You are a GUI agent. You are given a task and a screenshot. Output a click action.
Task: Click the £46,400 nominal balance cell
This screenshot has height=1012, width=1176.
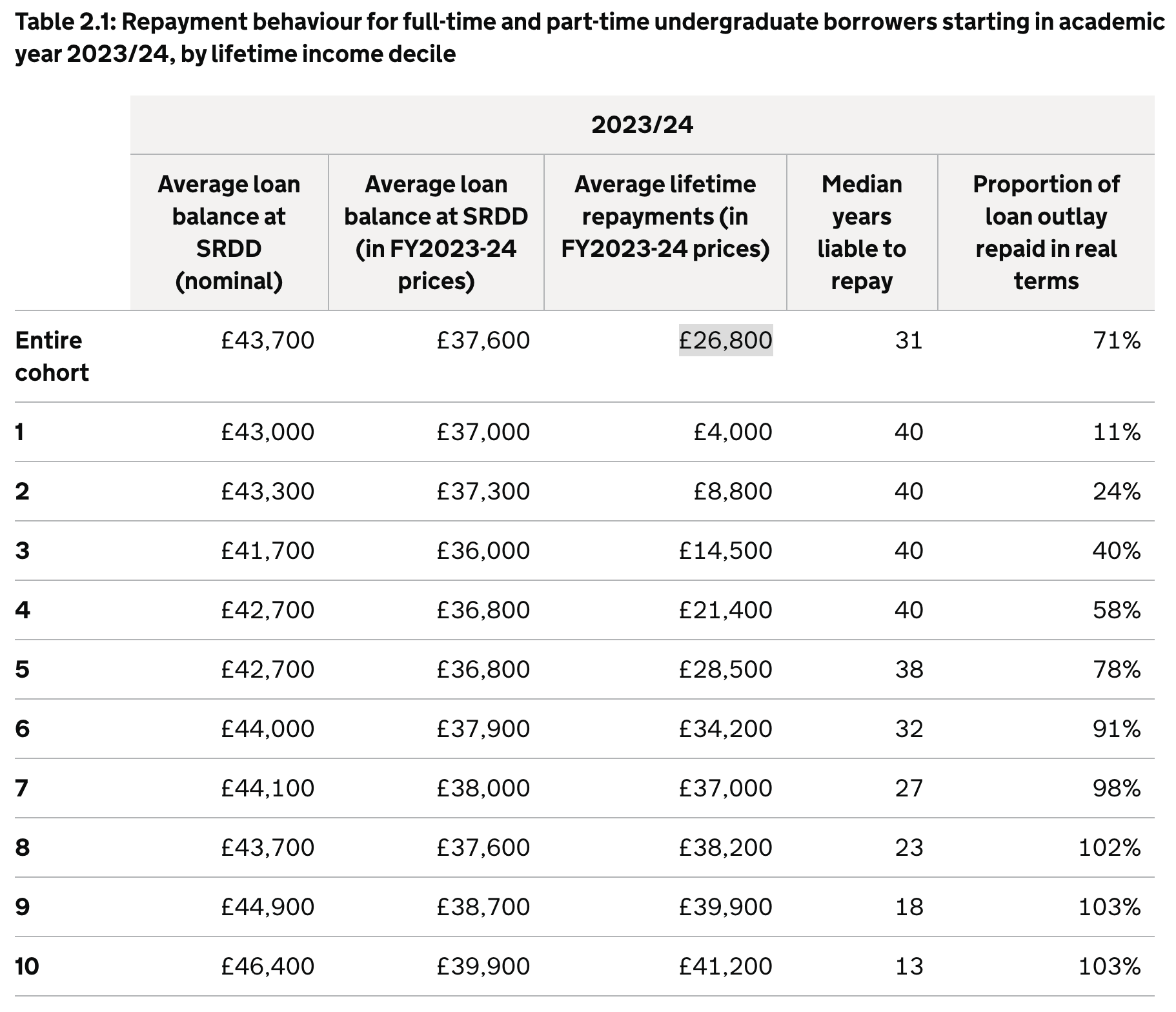(x=267, y=966)
